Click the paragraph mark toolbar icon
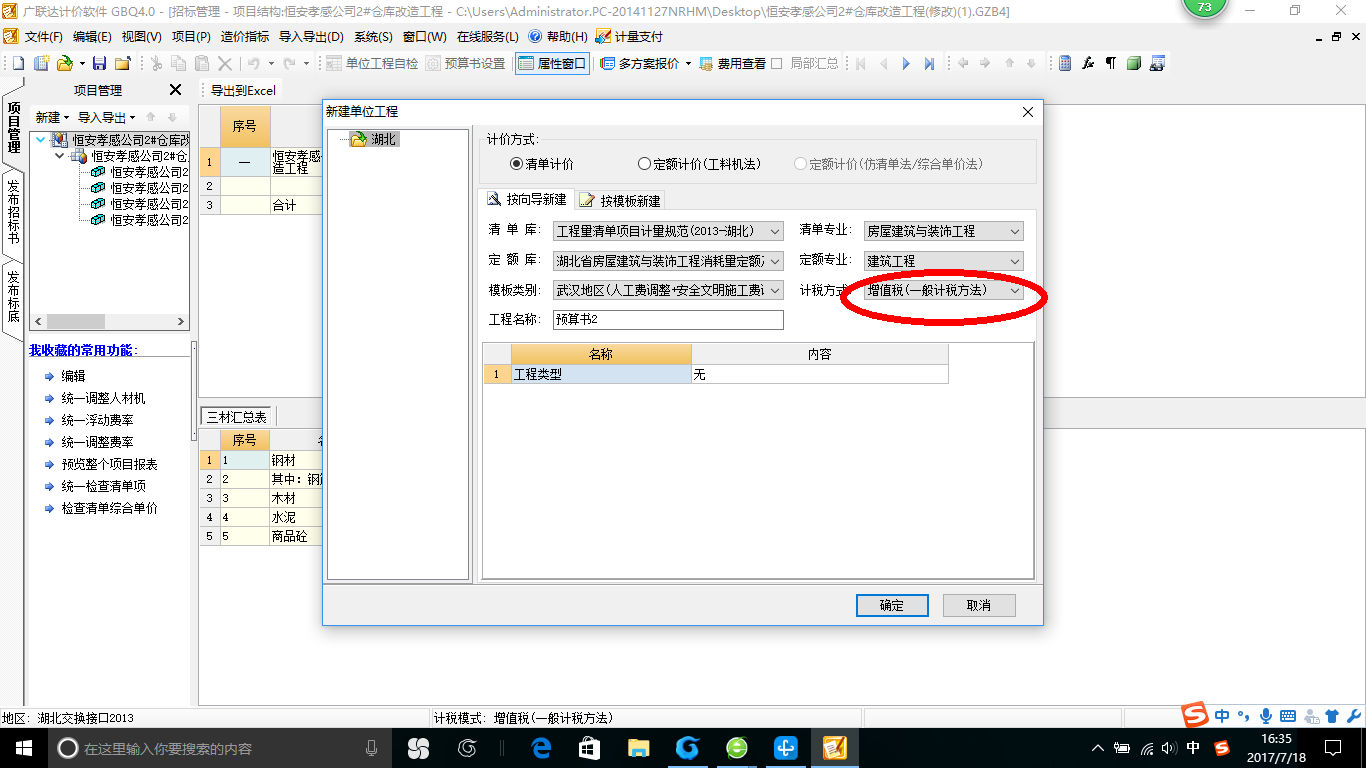The height and width of the screenshot is (768, 1366). click(x=1111, y=64)
